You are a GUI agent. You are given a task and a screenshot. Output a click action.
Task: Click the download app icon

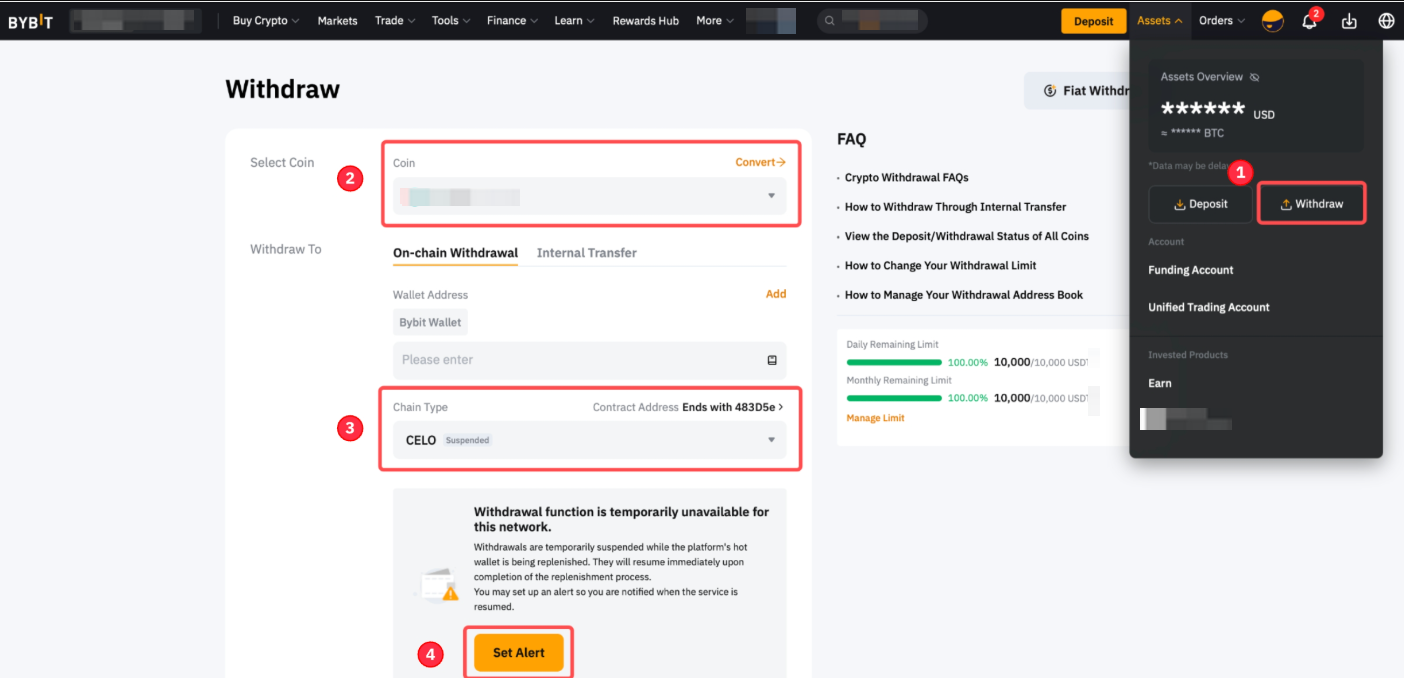pos(1349,21)
